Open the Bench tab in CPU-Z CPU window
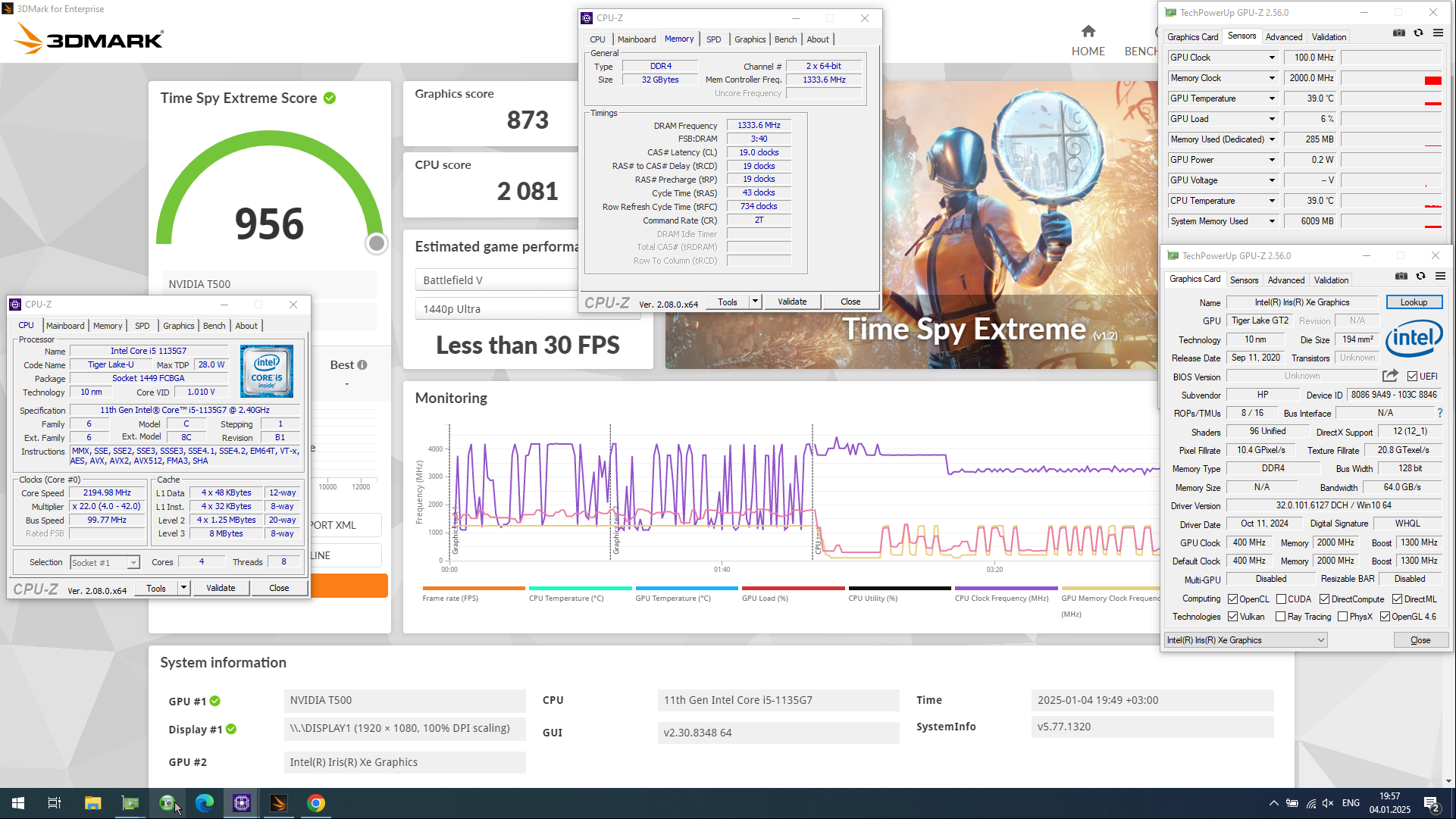This screenshot has height=819, width=1456. click(214, 326)
